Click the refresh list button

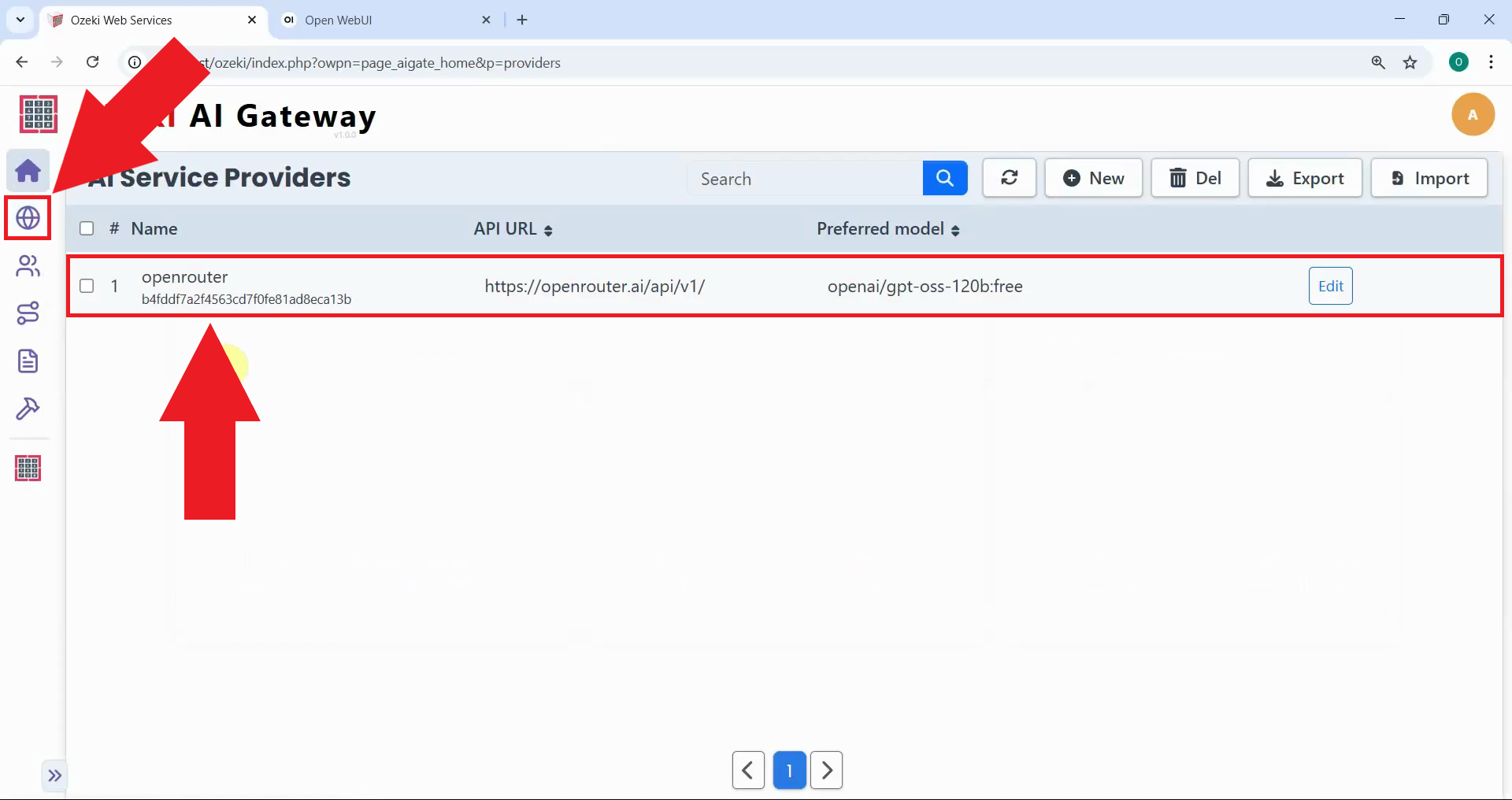tap(1009, 178)
